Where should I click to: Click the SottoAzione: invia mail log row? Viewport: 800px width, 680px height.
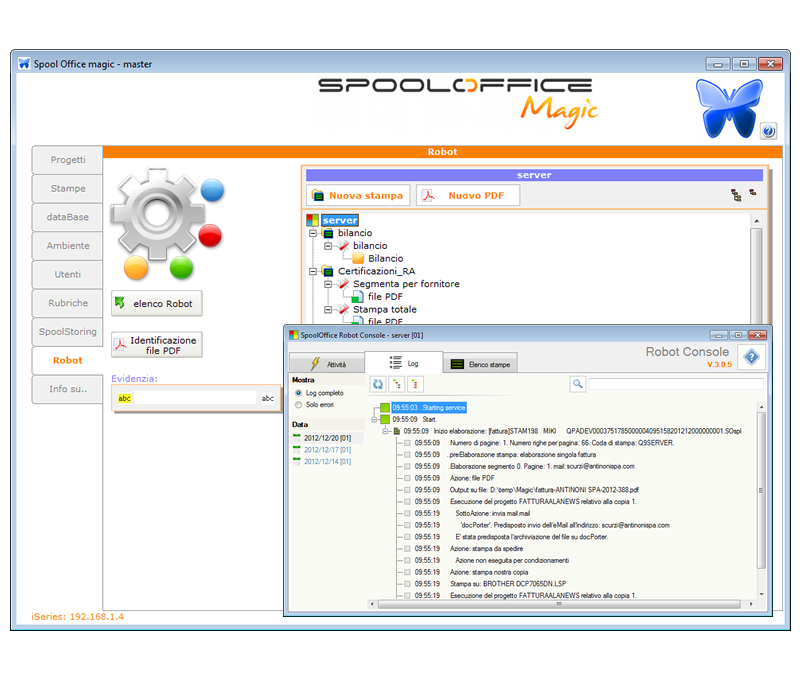(472, 513)
